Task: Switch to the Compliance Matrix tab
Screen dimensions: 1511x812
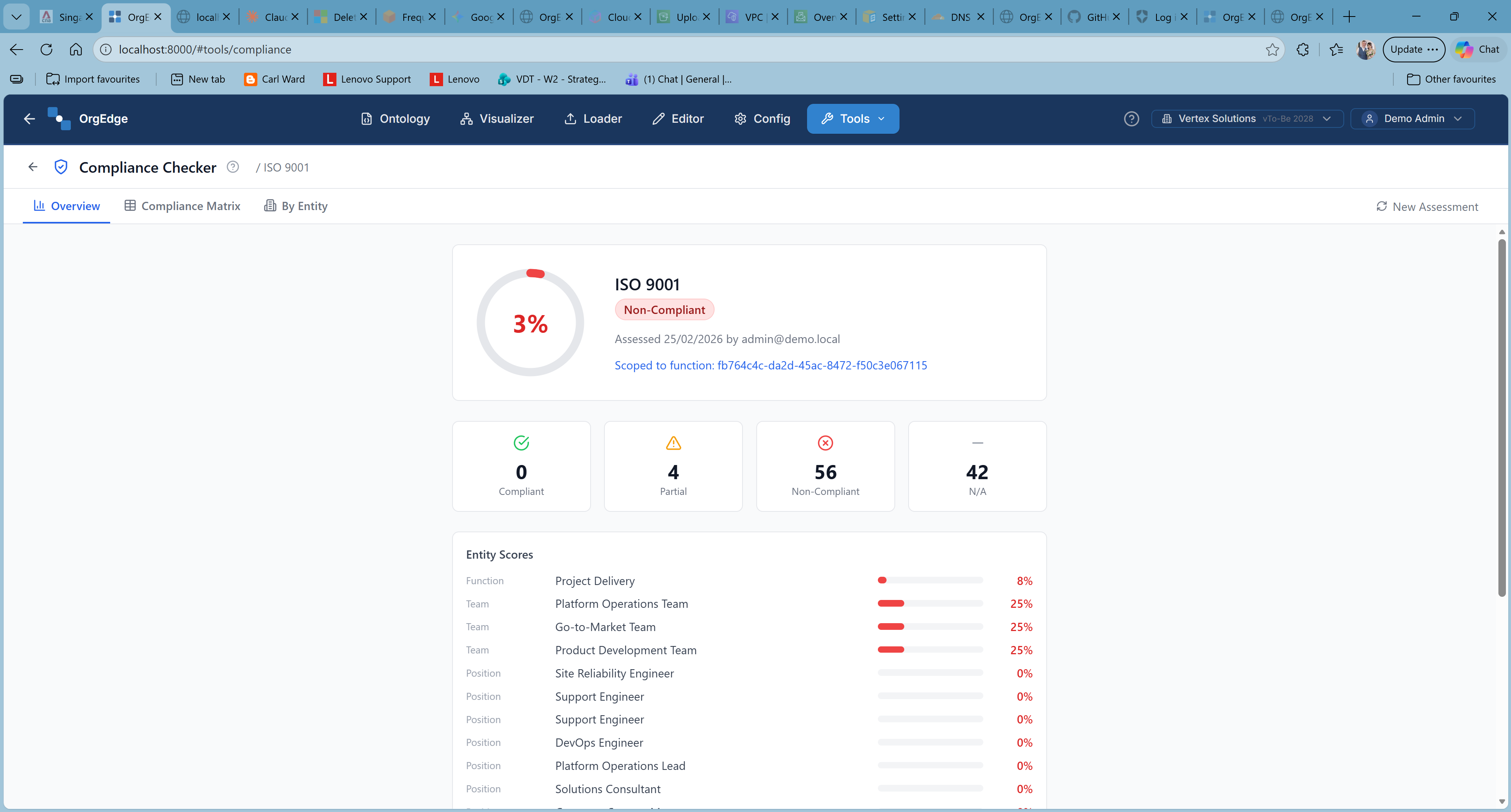Action: coord(183,206)
